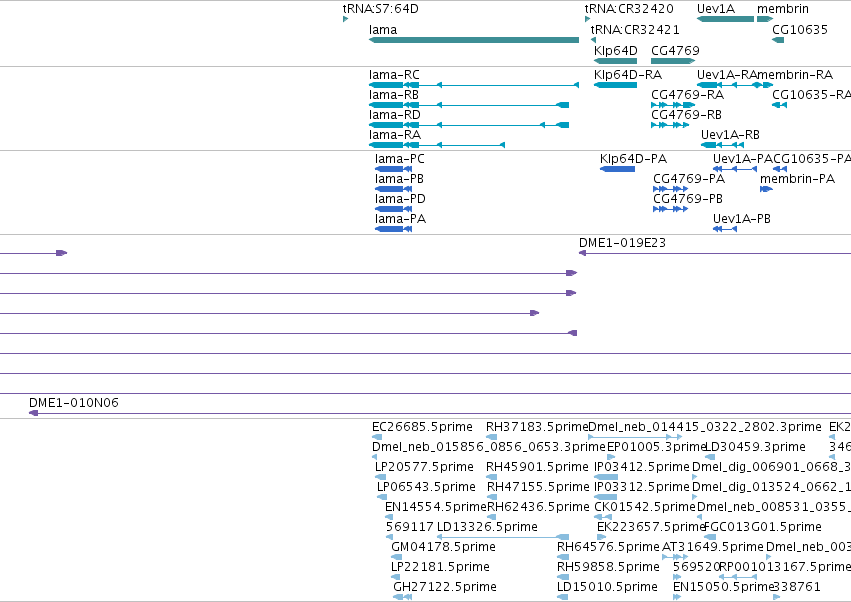Image resolution: width=851 pixels, height=602 pixels.
Task: Open the EN14554.5prime EST label
Action: [x=436, y=508]
